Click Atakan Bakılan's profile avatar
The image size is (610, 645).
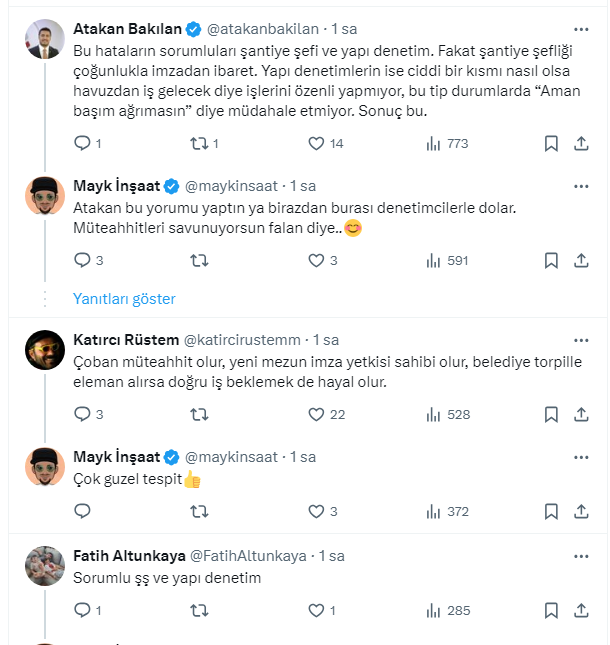45,40
